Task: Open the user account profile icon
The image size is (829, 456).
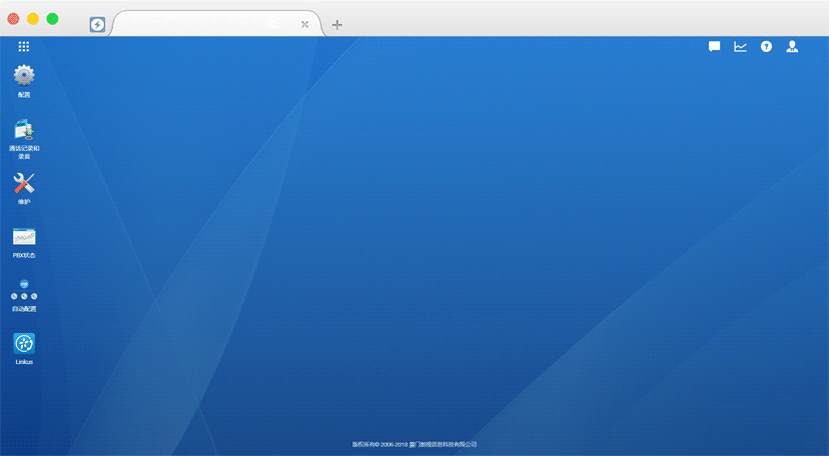Action: coord(792,46)
